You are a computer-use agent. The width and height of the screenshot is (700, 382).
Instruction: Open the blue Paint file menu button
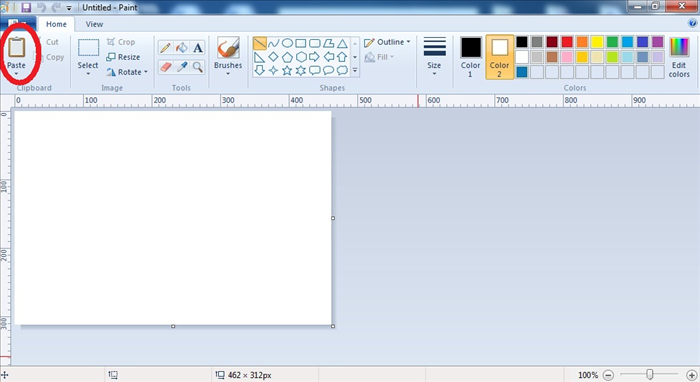click(18, 23)
